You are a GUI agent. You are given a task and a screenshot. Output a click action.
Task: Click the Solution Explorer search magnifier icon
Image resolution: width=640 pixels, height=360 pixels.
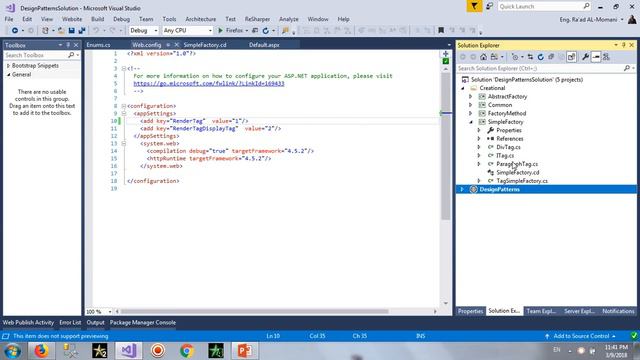pyautogui.click(x=627, y=68)
